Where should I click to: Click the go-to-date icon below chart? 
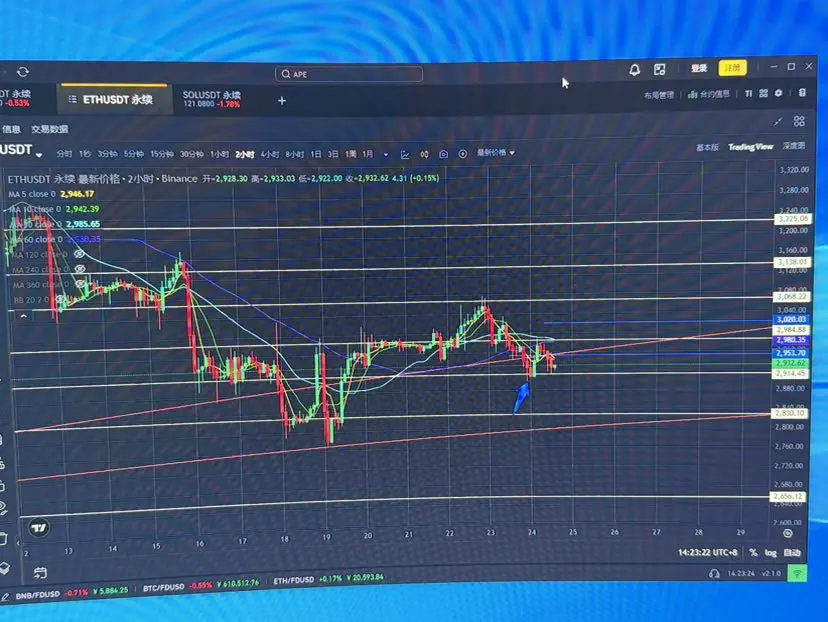40,573
